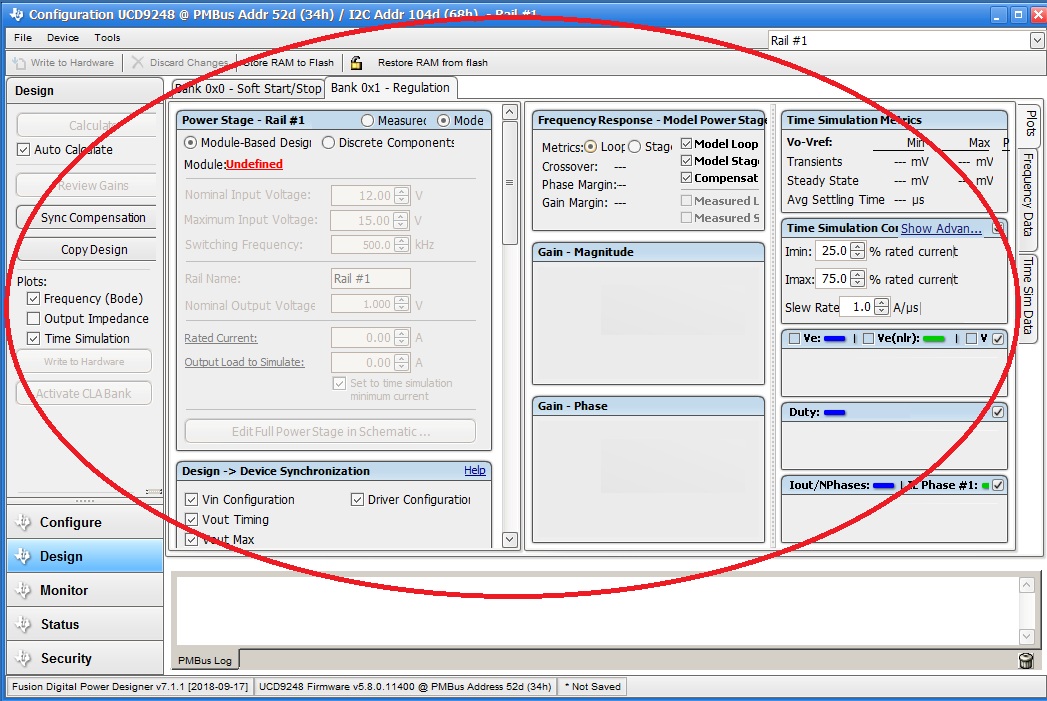Click Imax value stepper arrows

click(x=857, y=278)
